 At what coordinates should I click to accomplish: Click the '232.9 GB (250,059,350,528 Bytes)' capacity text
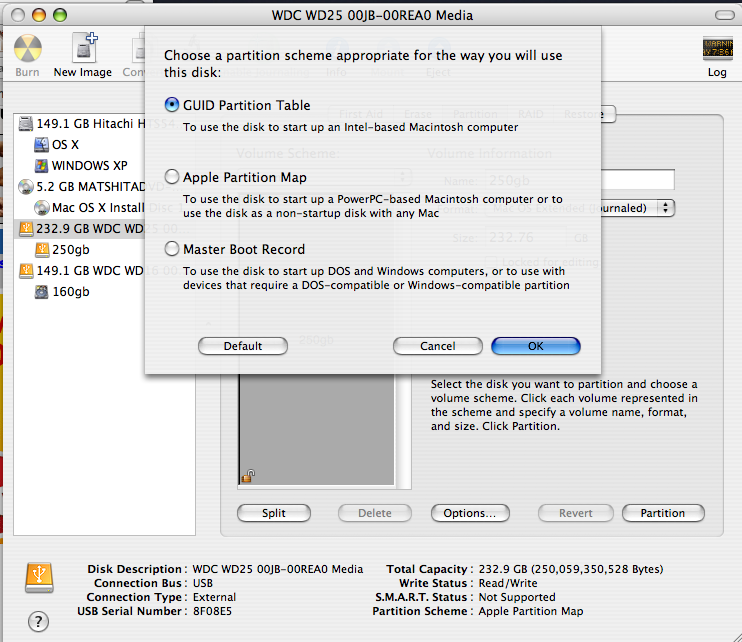coord(571,569)
